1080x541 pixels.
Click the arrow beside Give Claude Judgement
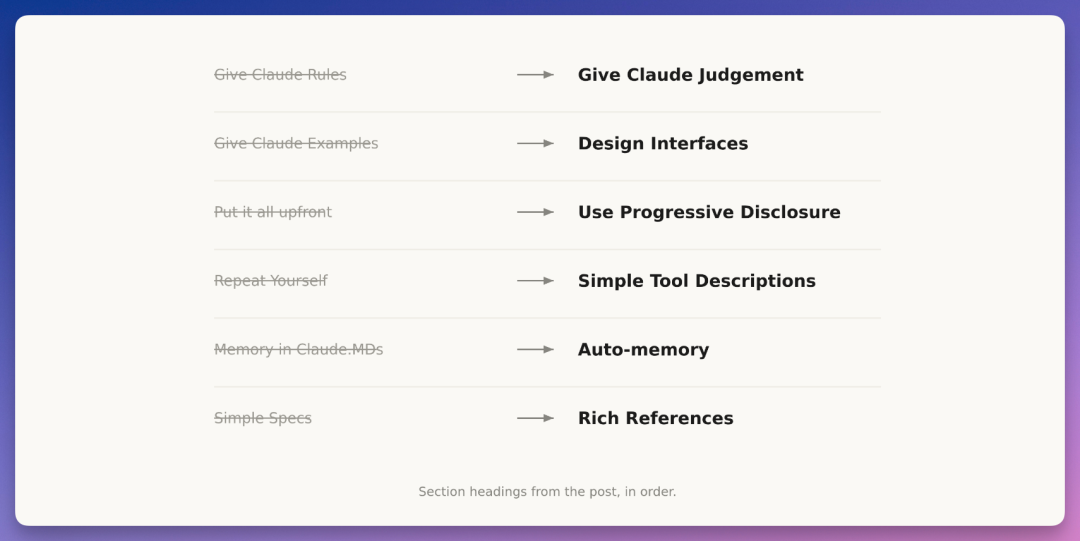(535, 74)
